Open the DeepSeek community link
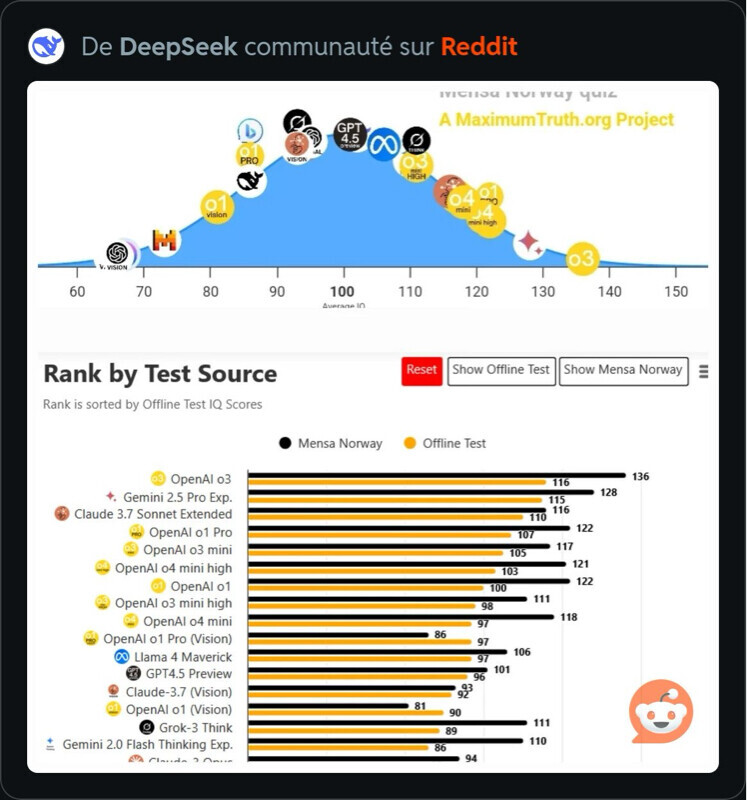 click(178, 47)
